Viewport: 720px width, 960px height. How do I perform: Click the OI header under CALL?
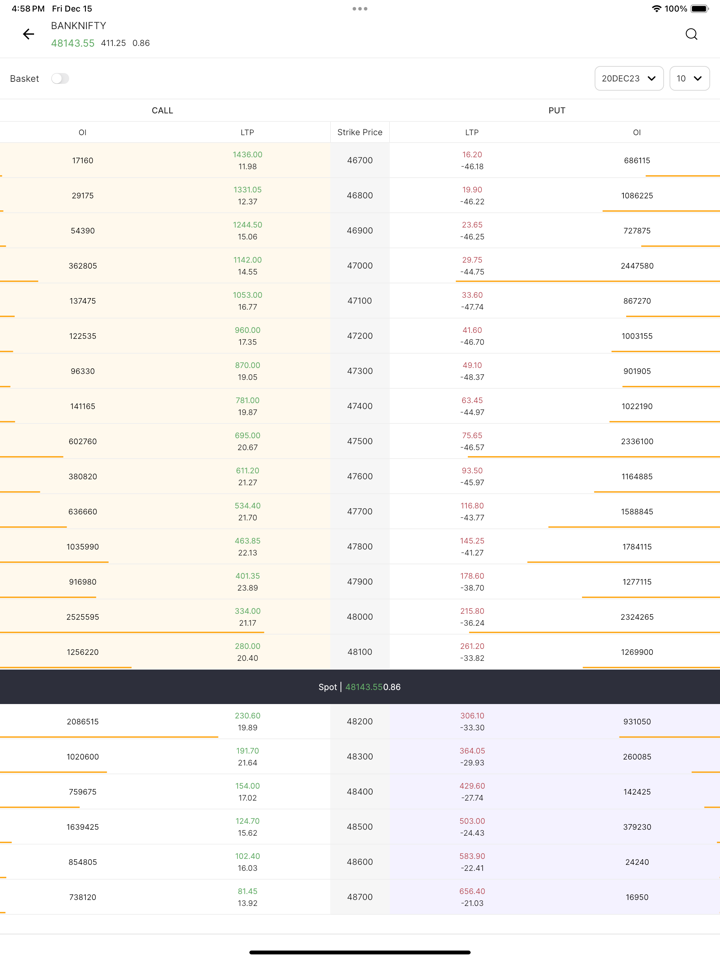(82, 132)
